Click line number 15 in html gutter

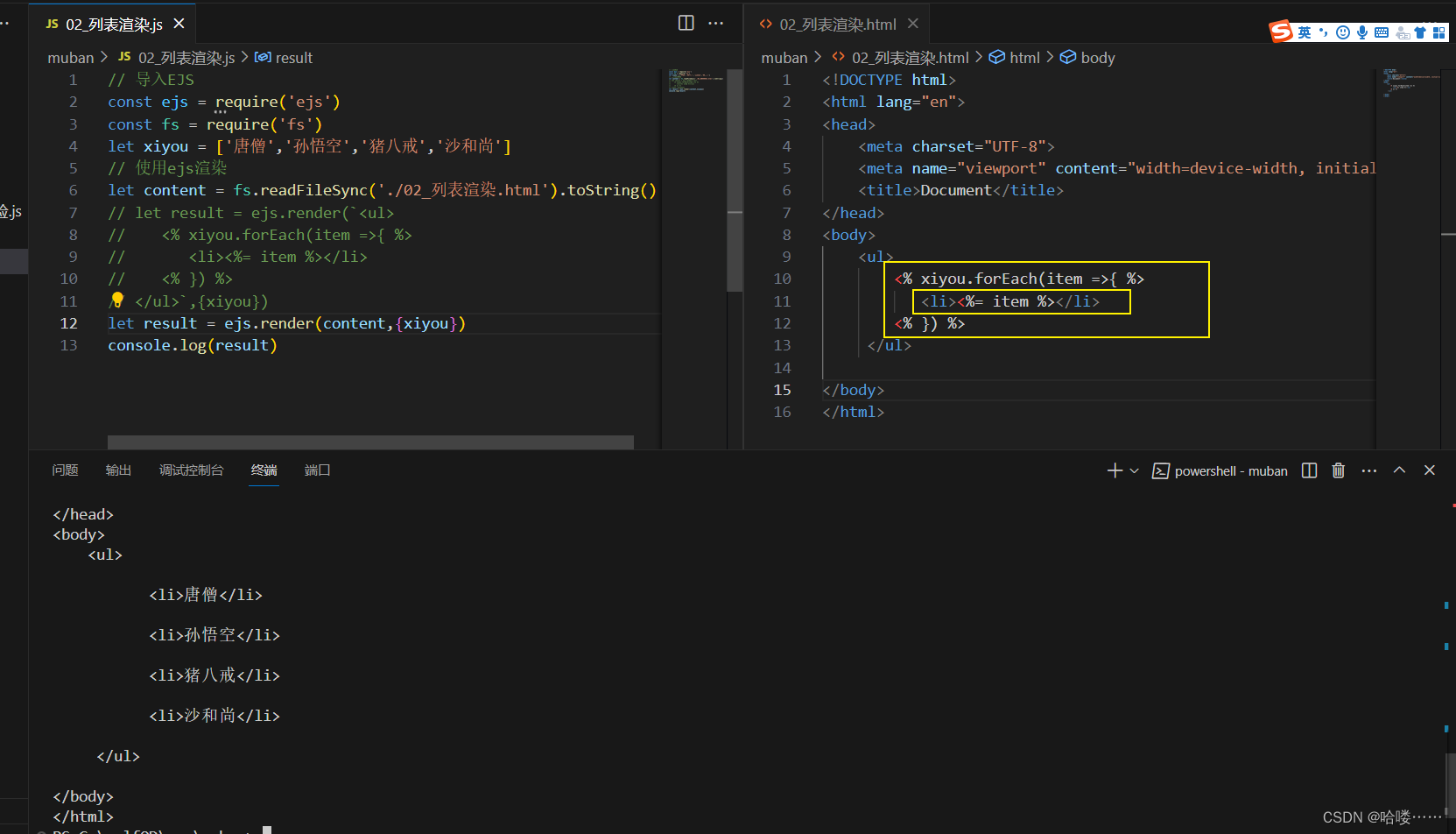click(782, 390)
